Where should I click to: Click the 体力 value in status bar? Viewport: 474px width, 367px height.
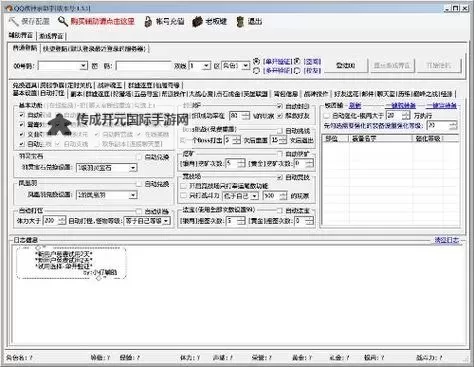click(x=190, y=358)
